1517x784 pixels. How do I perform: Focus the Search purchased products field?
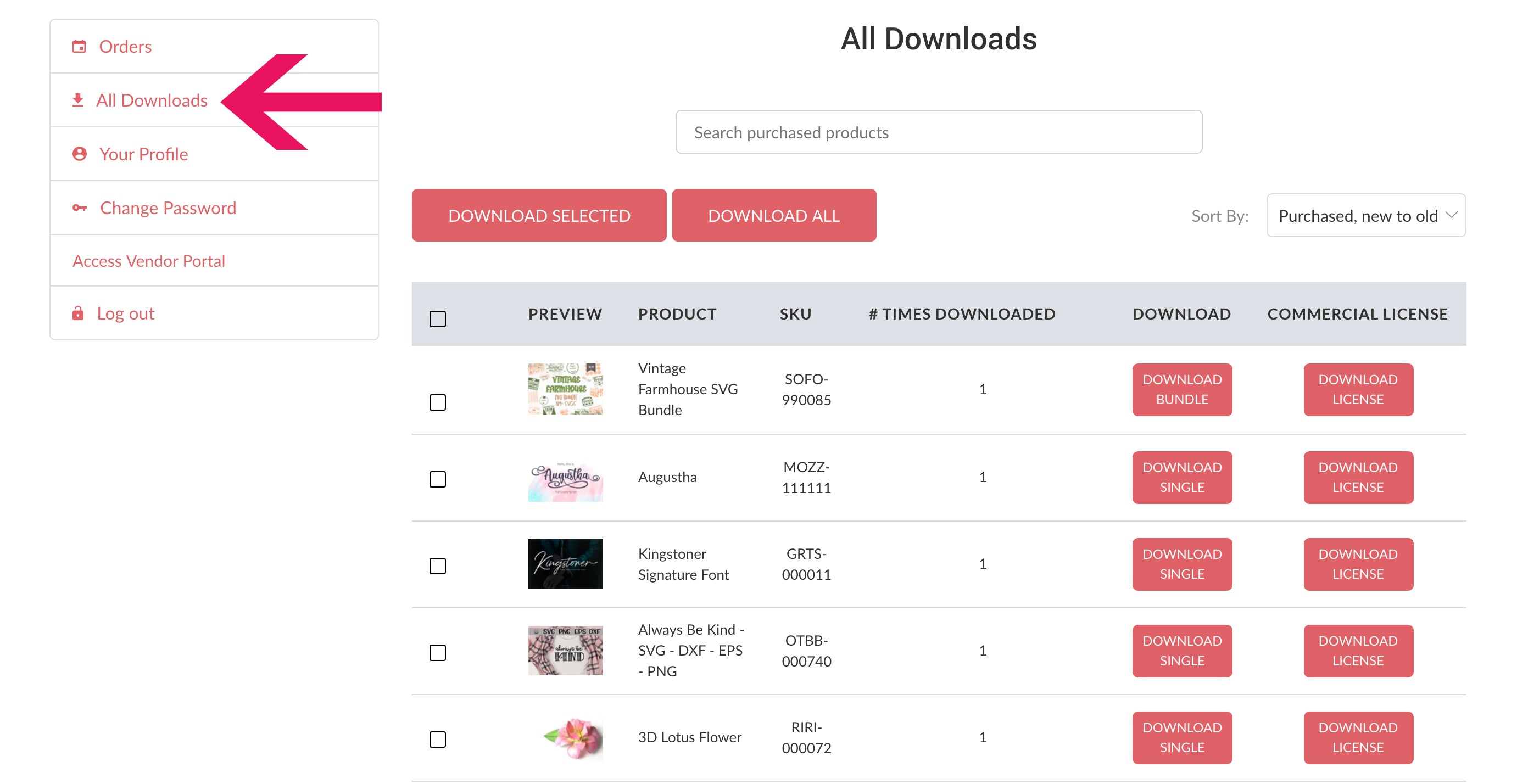coord(938,132)
